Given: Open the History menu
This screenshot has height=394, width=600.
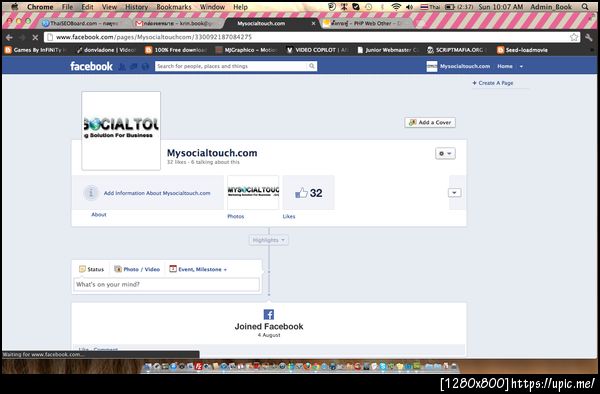Looking at the screenshot, I should pos(136,7).
